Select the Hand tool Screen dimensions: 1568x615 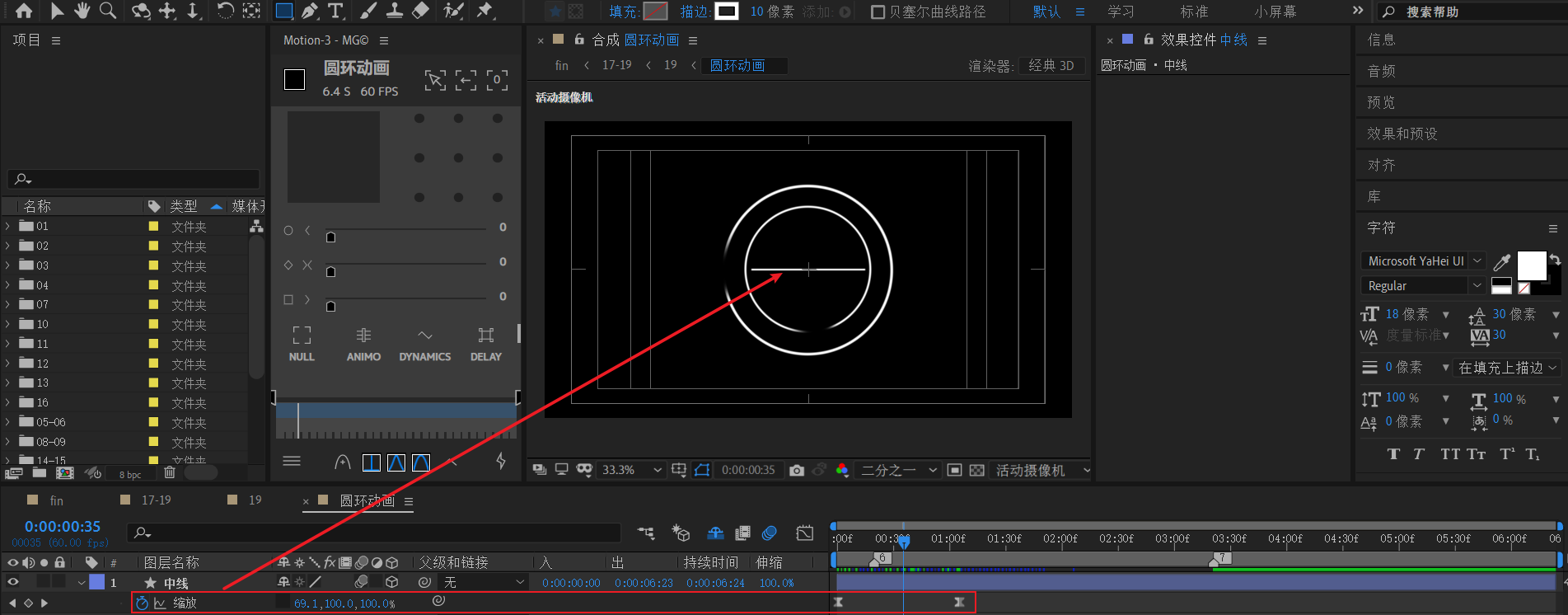pyautogui.click(x=82, y=11)
